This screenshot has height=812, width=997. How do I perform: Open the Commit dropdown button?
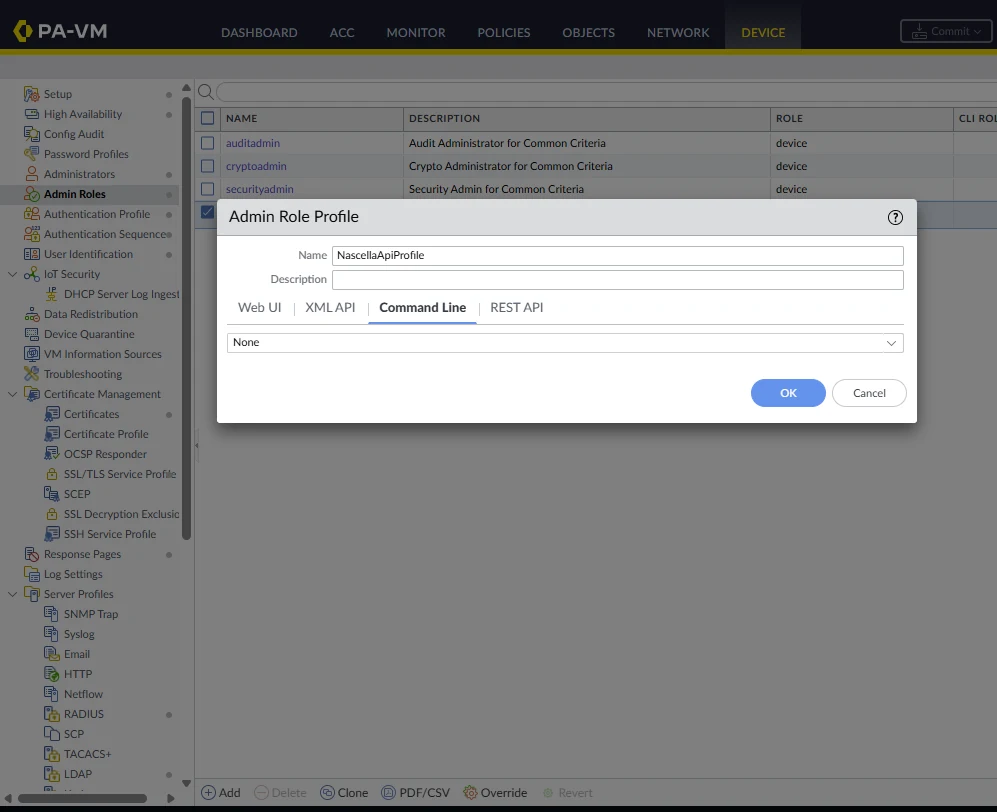[x=946, y=31]
